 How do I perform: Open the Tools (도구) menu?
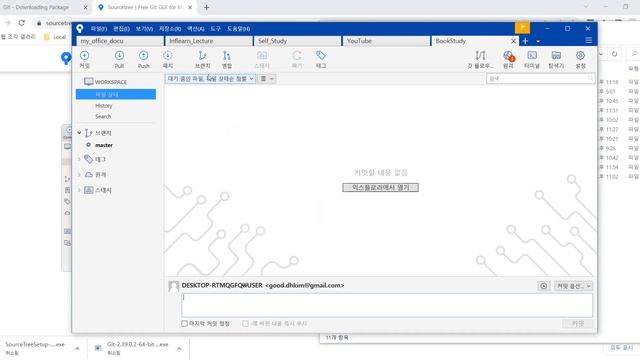(x=216, y=29)
